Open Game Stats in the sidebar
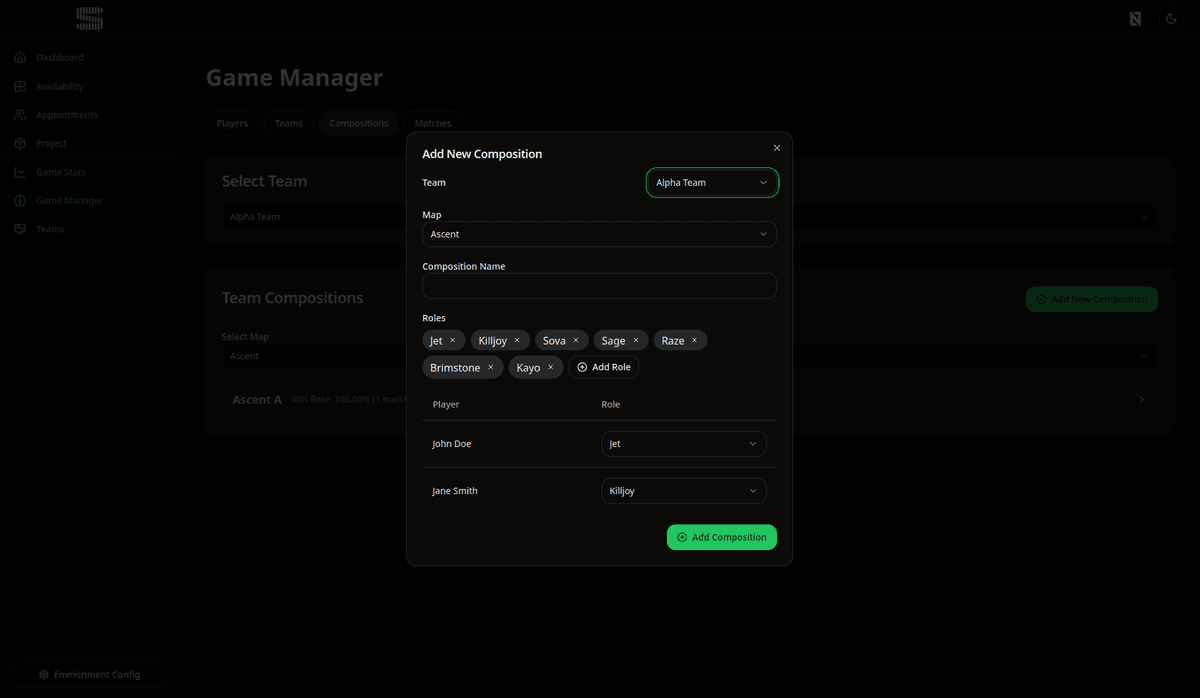 click(x=61, y=172)
